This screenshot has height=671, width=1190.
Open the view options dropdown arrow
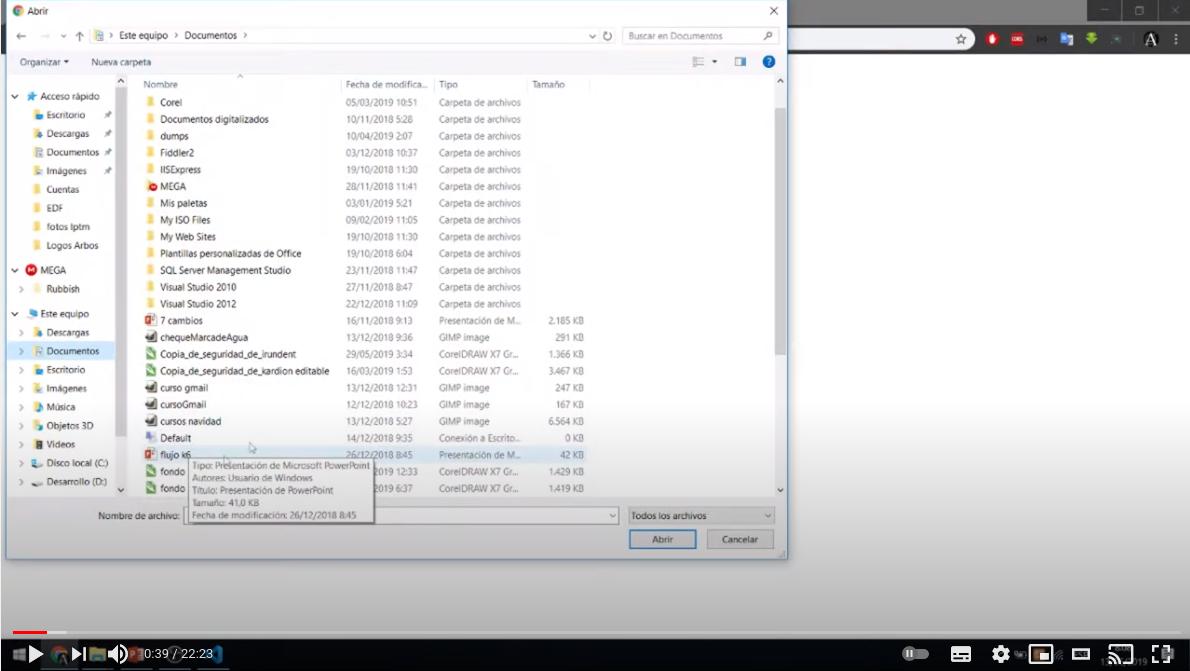coord(714,61)
